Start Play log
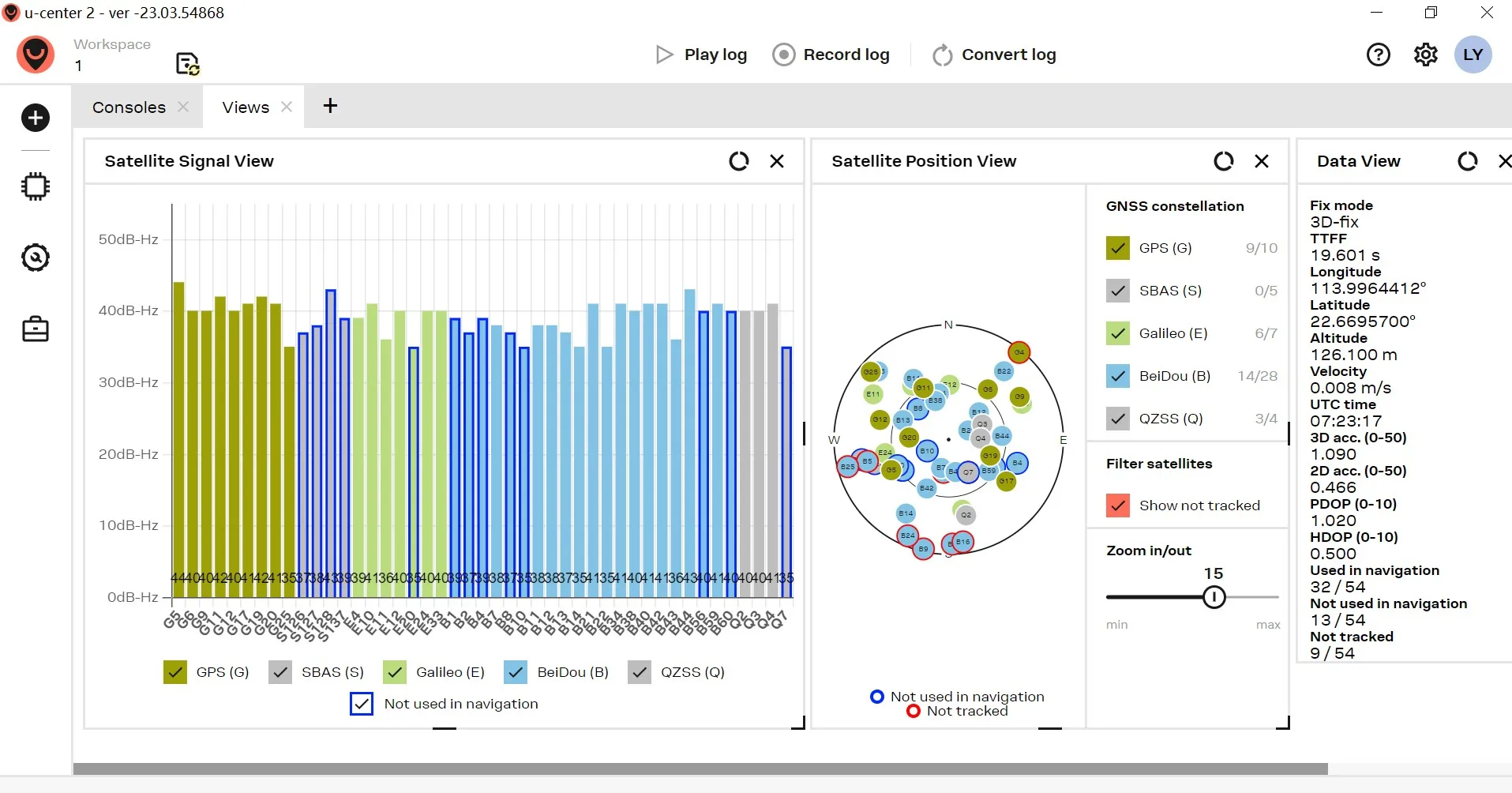Screen dimensions: 1512x793 702,54
